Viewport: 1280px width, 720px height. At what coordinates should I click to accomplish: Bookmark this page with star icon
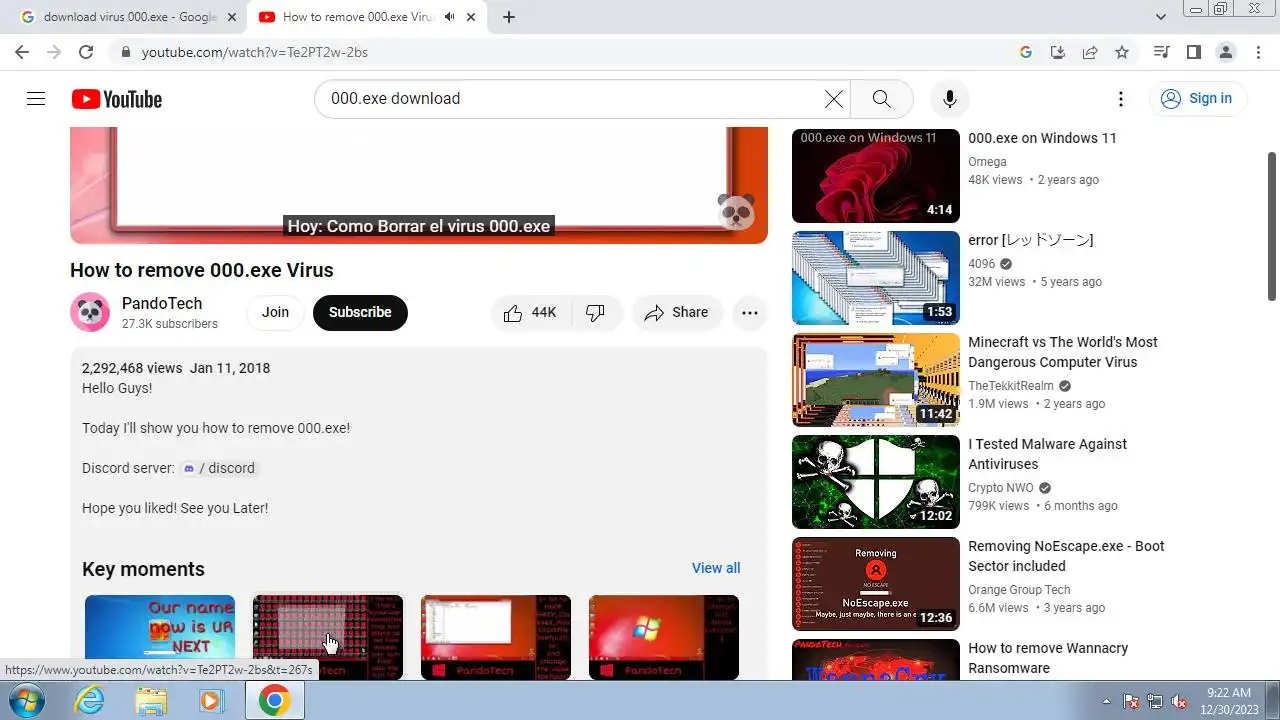[x=1122, y=52]
